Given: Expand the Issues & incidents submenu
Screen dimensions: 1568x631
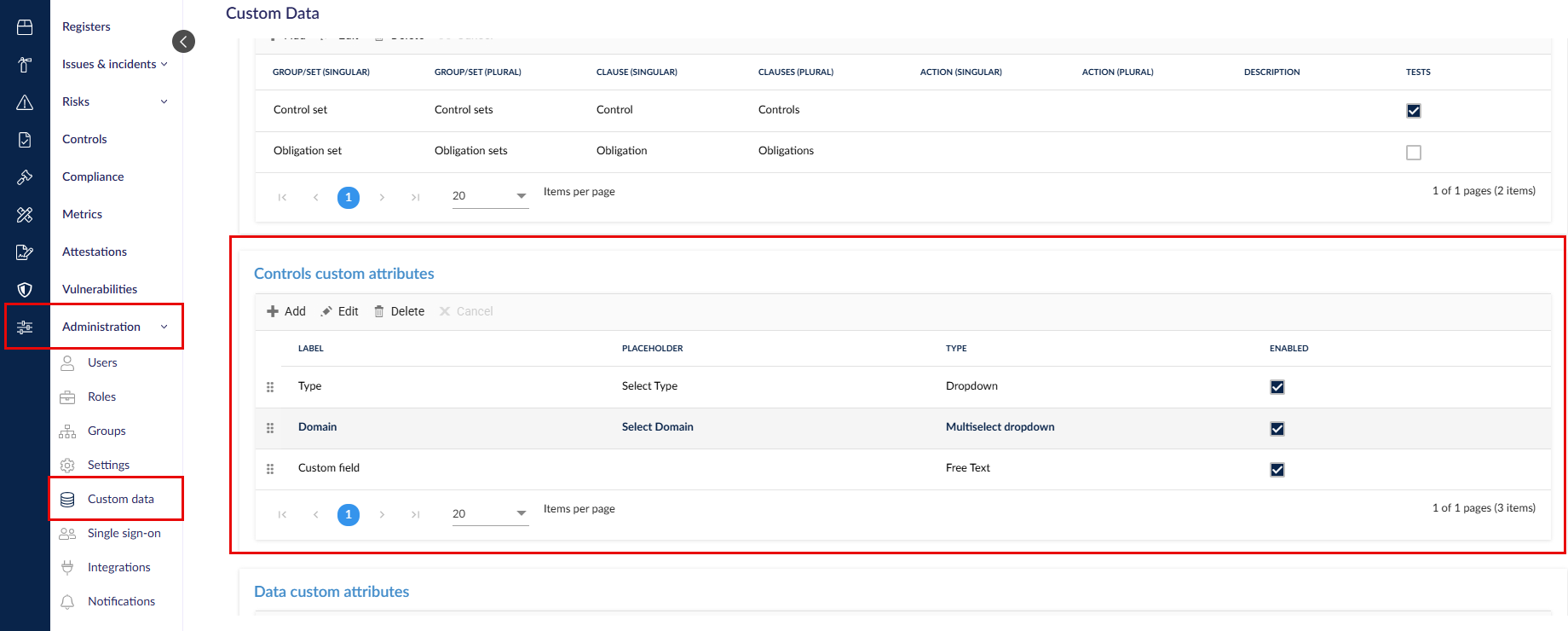Looking at the screenshot, I should tap(164, 65).
